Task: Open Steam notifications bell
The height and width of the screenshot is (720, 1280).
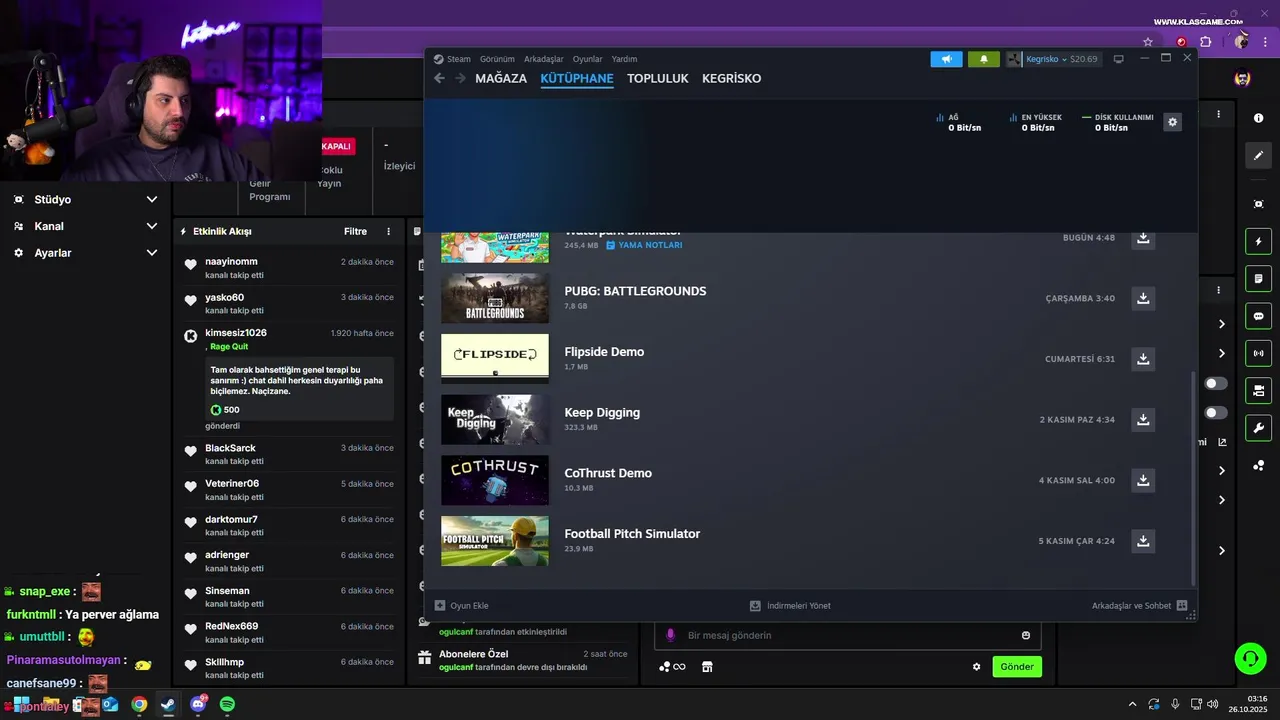Action: [983, 59]
